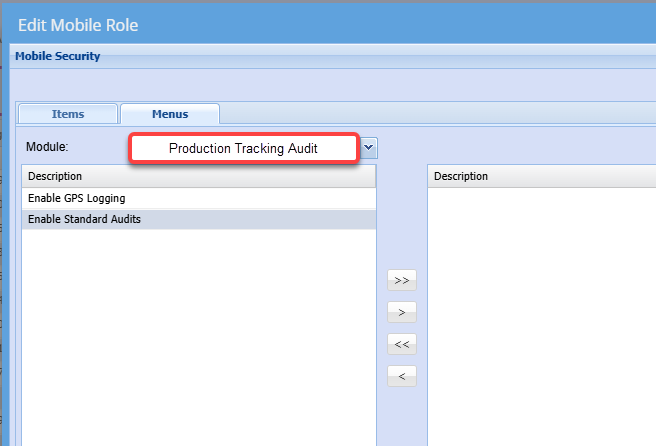Image resolution: width=656 pixels, height=446 pixels.
Task: Click the Module field label
Action: click(x=46, y=147)
